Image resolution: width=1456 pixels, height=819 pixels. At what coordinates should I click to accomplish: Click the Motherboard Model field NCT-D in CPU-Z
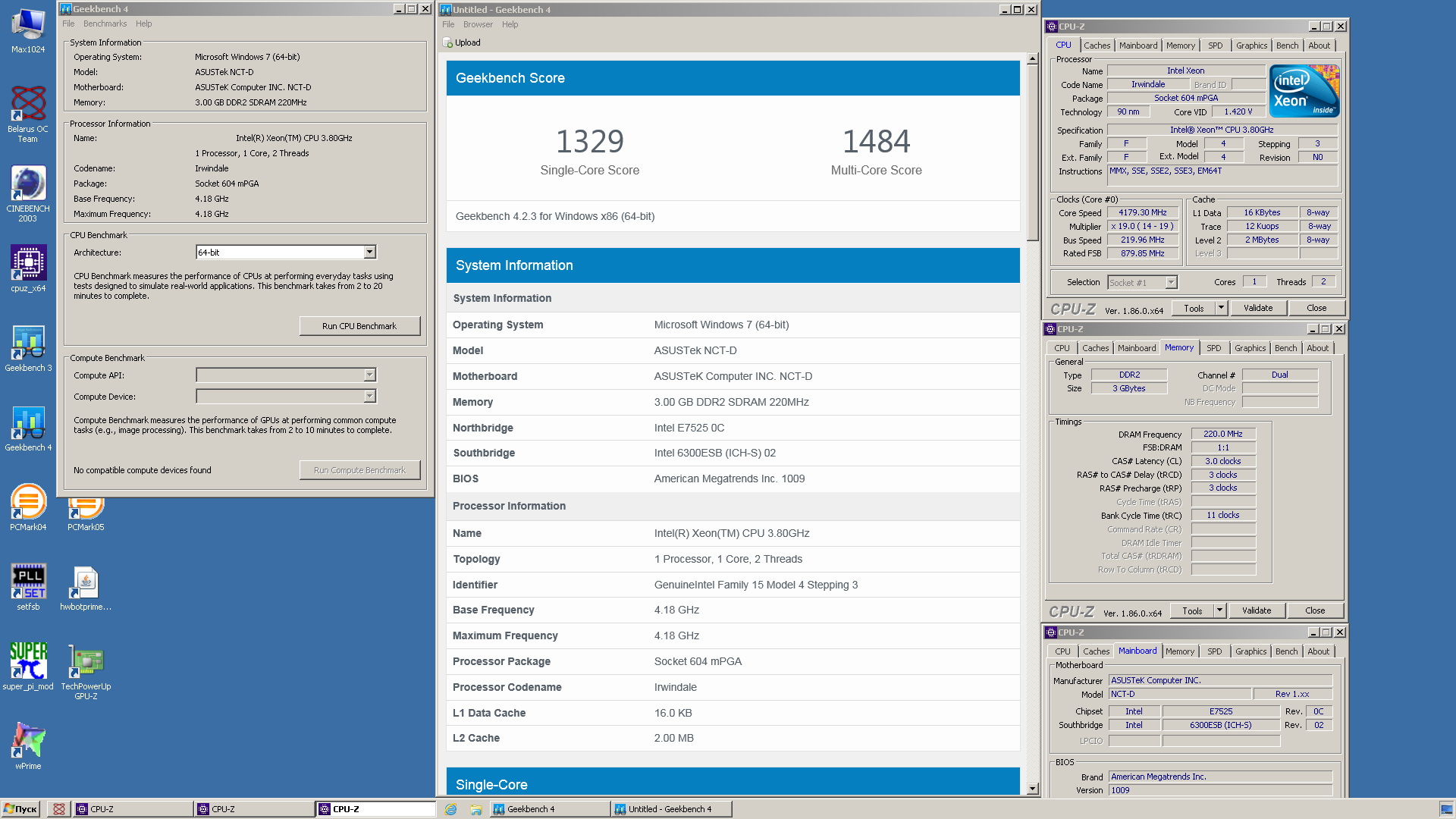1179,695
